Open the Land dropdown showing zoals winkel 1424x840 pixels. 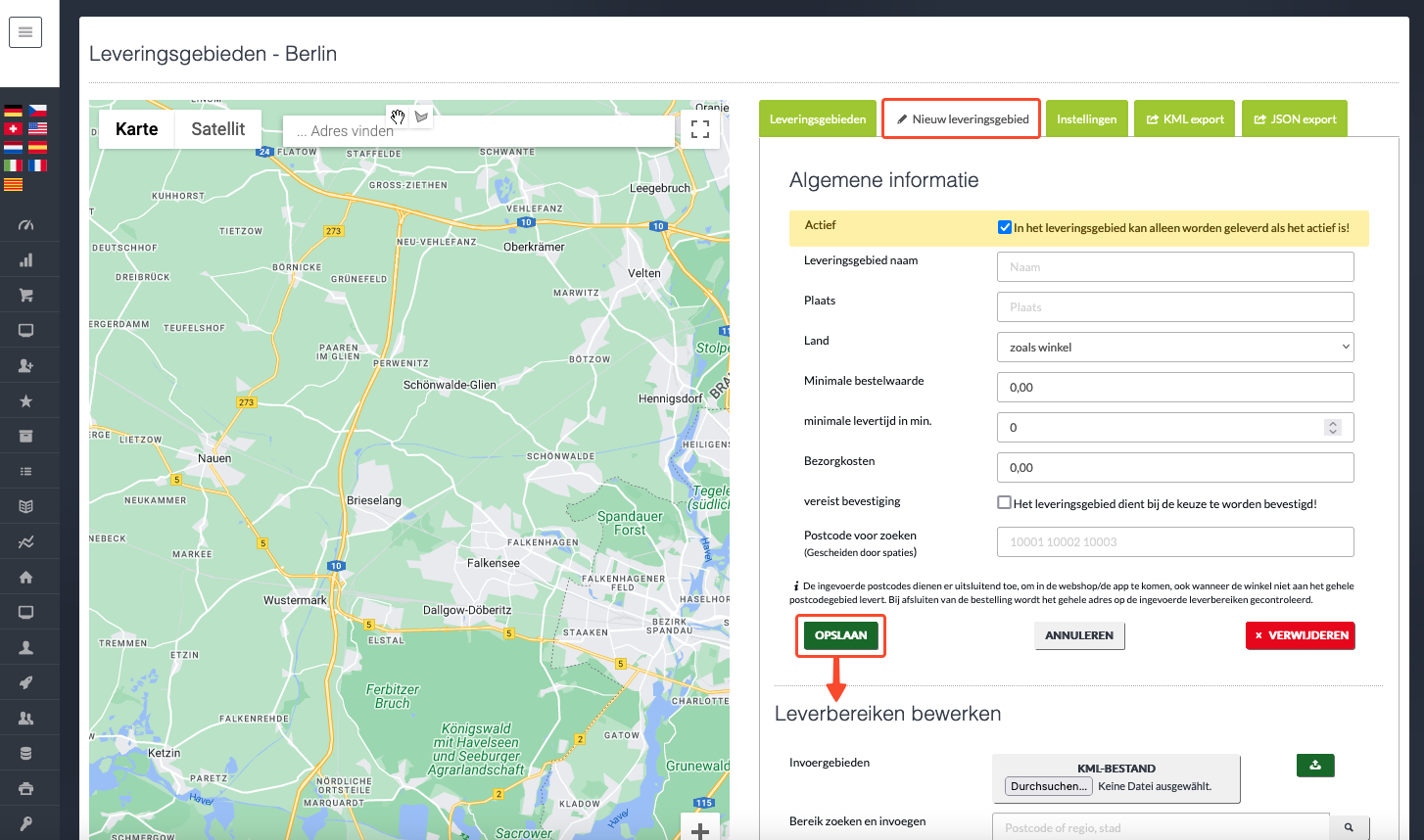pyautogui.click(x=1175, y=348)
